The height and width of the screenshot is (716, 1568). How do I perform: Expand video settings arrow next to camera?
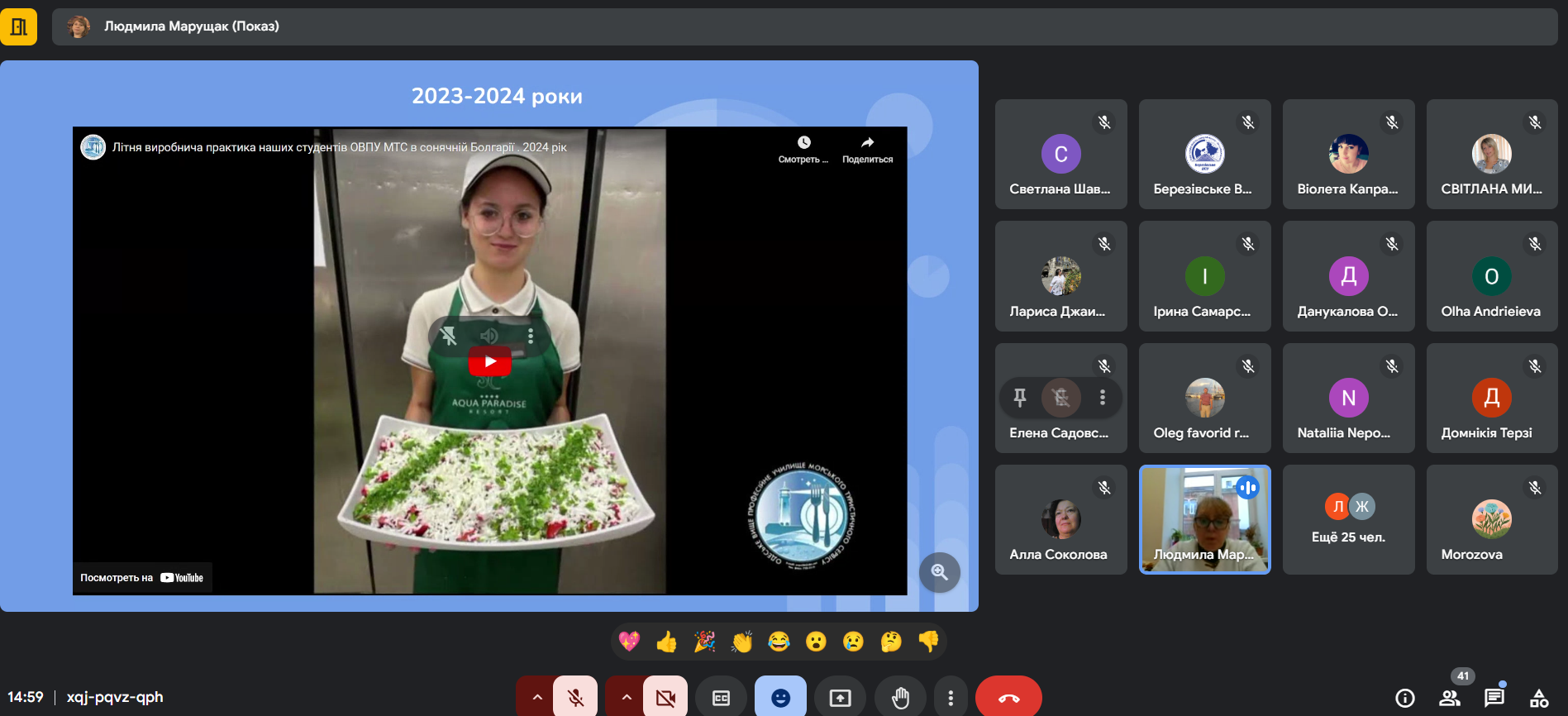pyautogui.click(x=626, y=698)
